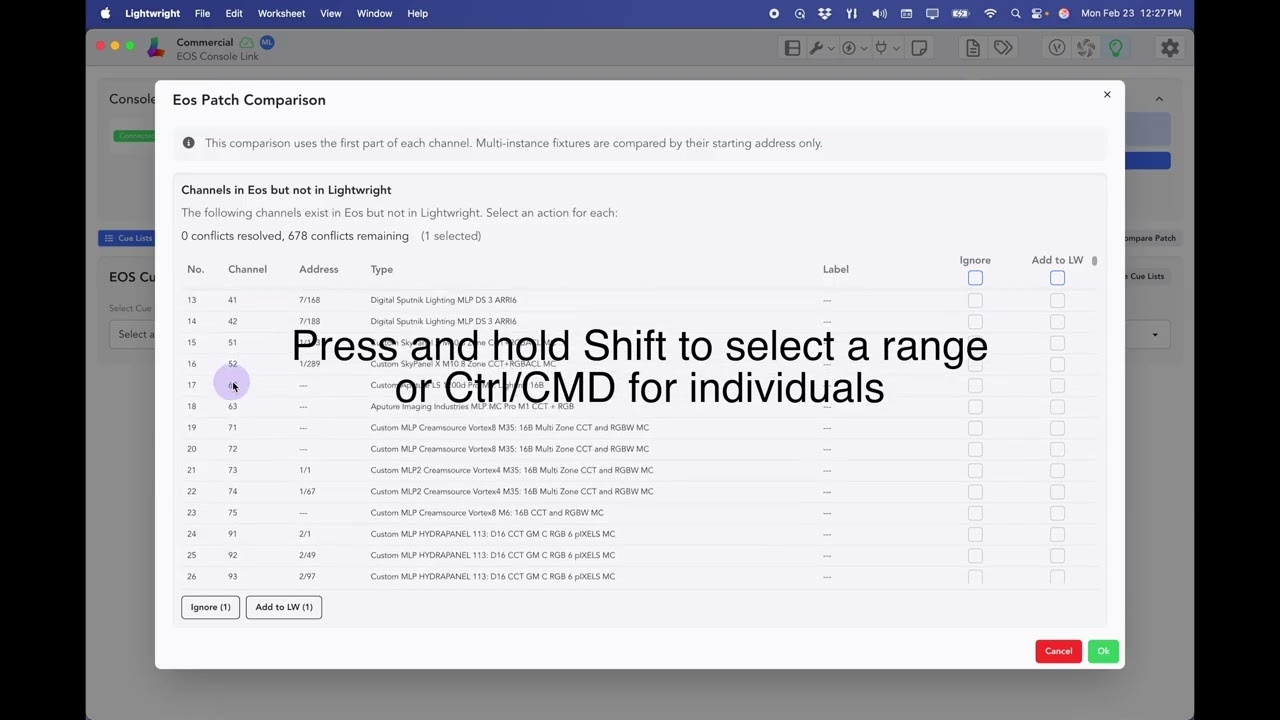Expand the lightning bolt dropdown chevron
The height and width of the screenshot is (720, 1280).
coord(864,48)
